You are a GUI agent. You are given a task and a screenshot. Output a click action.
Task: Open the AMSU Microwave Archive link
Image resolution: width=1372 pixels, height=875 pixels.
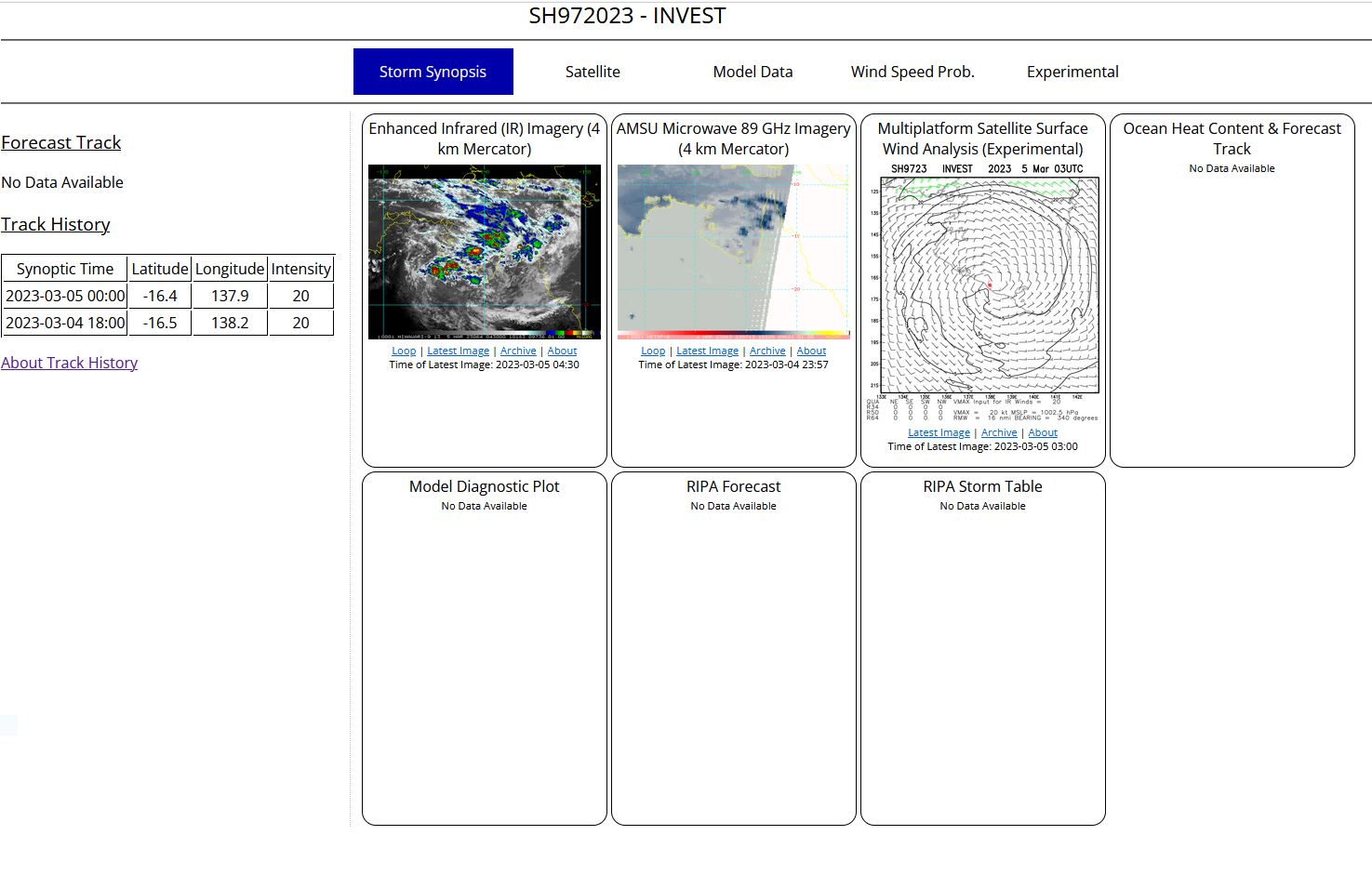767,351
